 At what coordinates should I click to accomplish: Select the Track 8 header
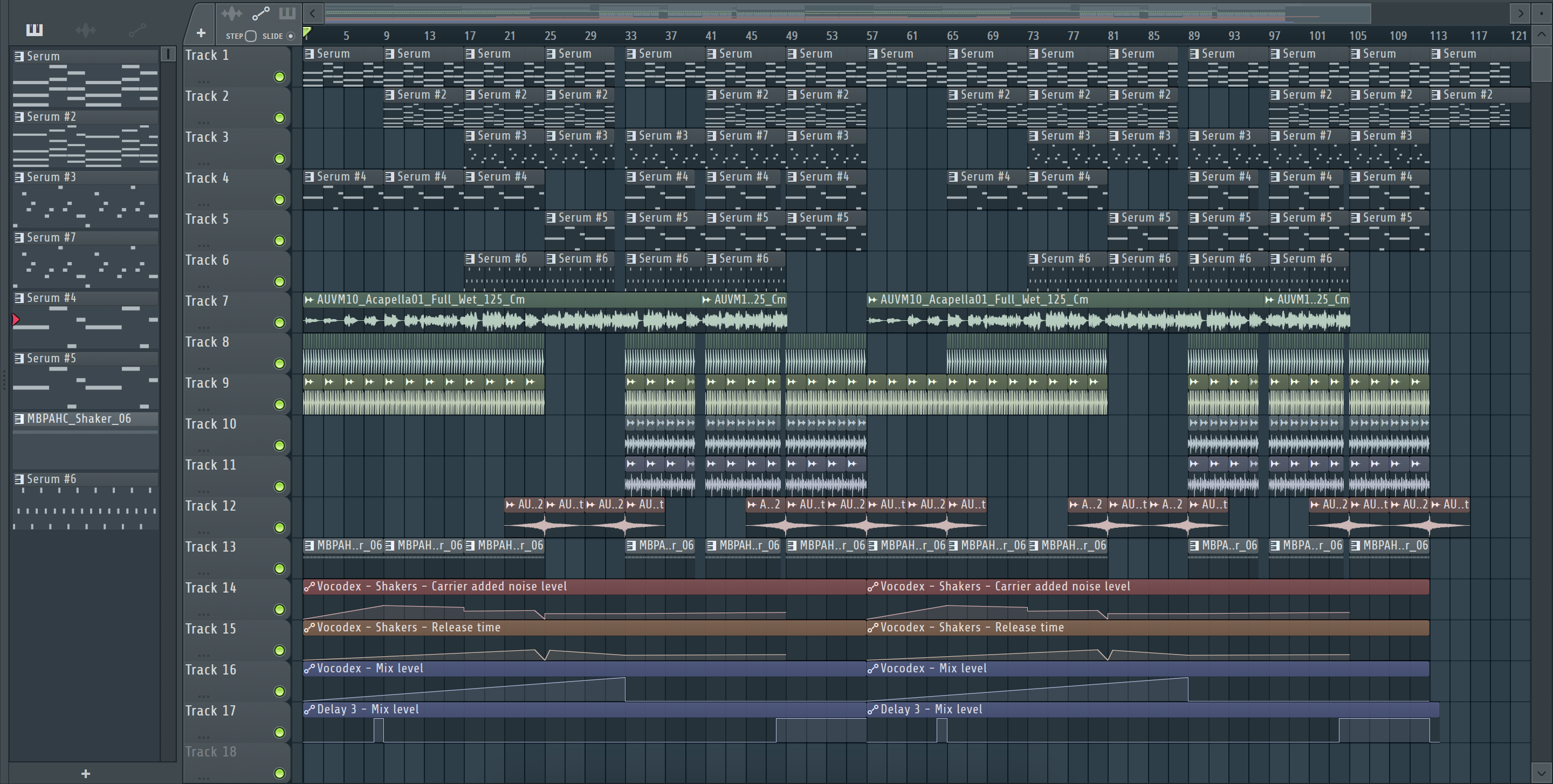tap(236, 353)
